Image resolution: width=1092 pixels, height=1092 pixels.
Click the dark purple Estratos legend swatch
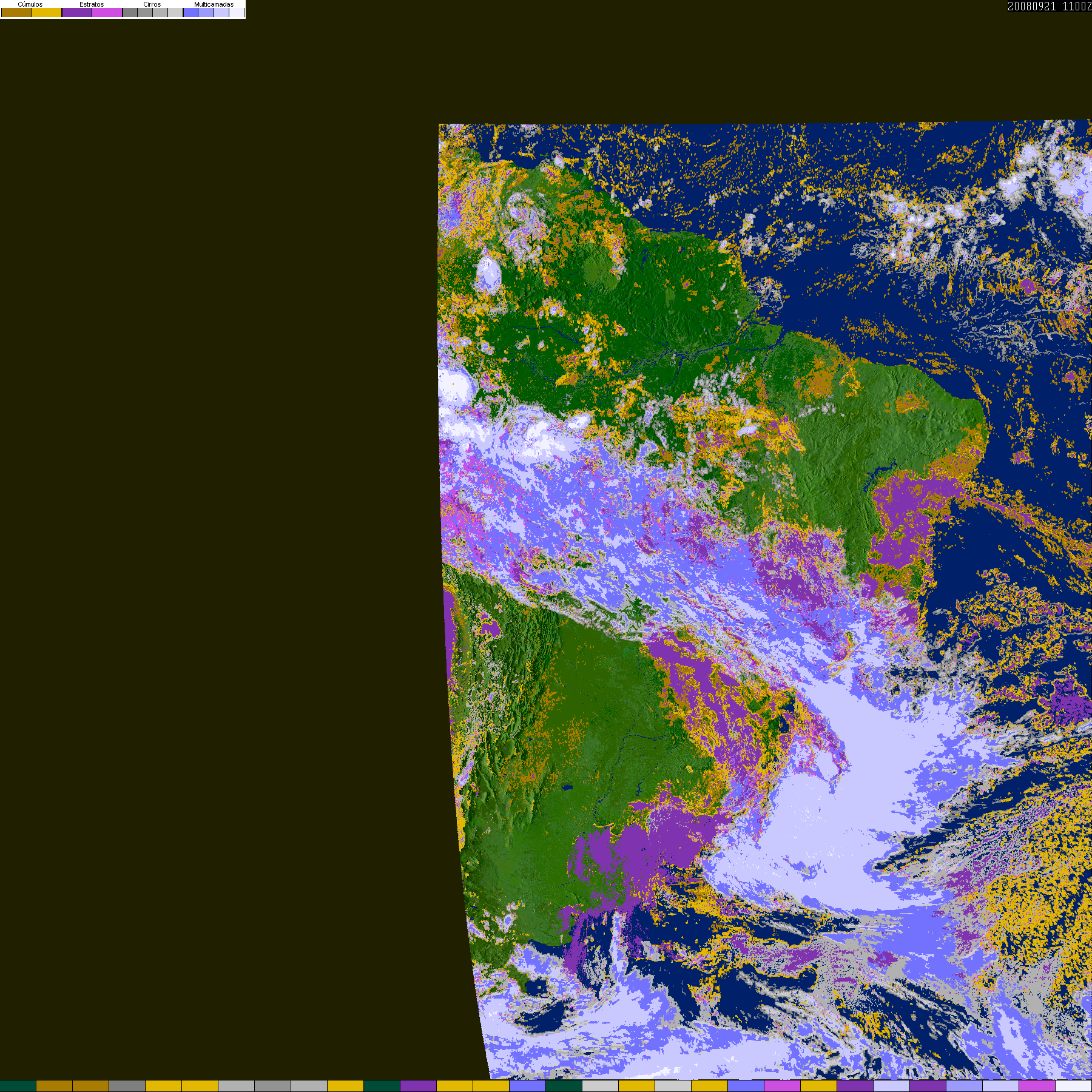point(77,12)
